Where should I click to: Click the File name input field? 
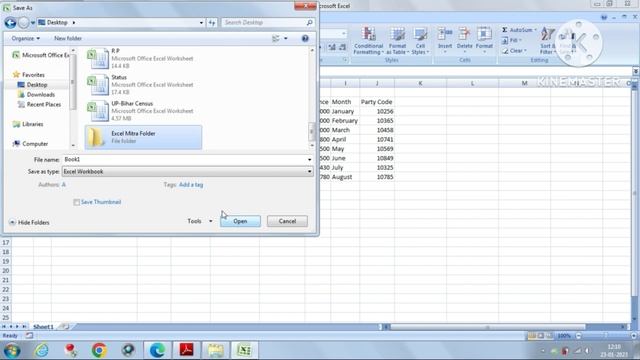pos(184,159)
